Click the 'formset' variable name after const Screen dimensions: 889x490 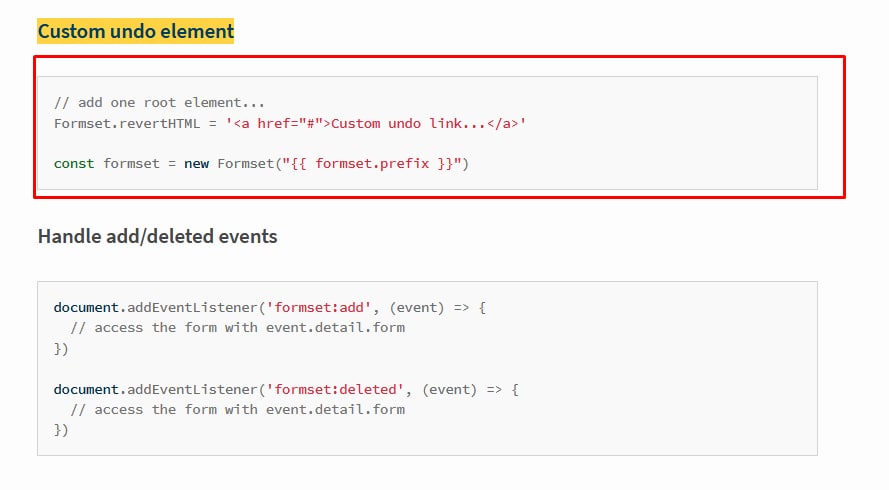coord(132,164)
